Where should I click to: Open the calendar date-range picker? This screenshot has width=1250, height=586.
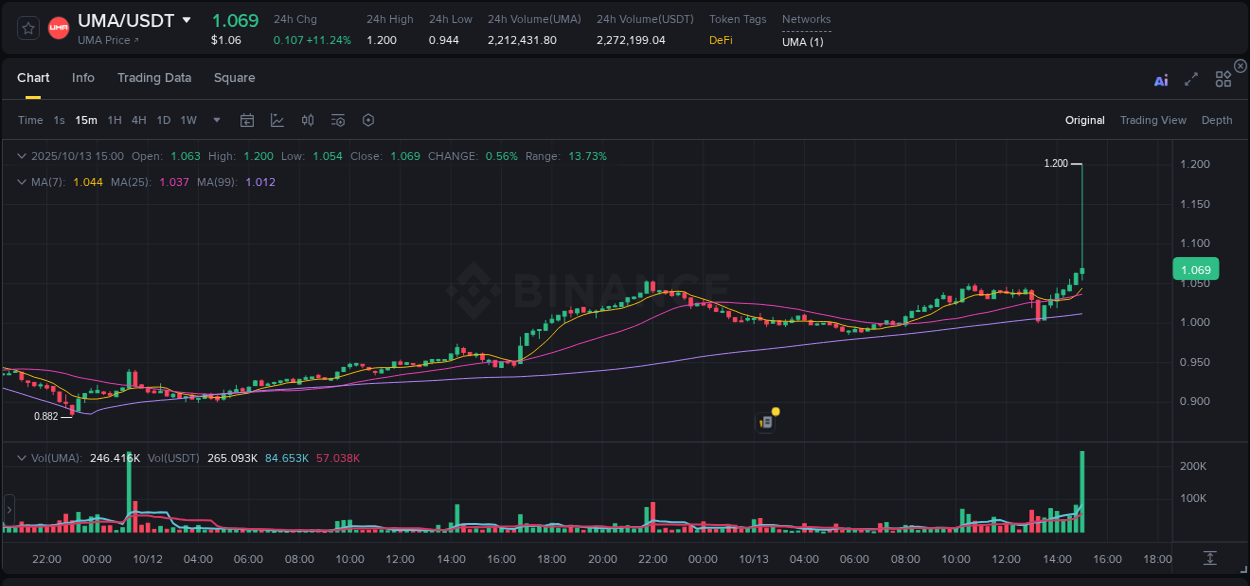247,120
